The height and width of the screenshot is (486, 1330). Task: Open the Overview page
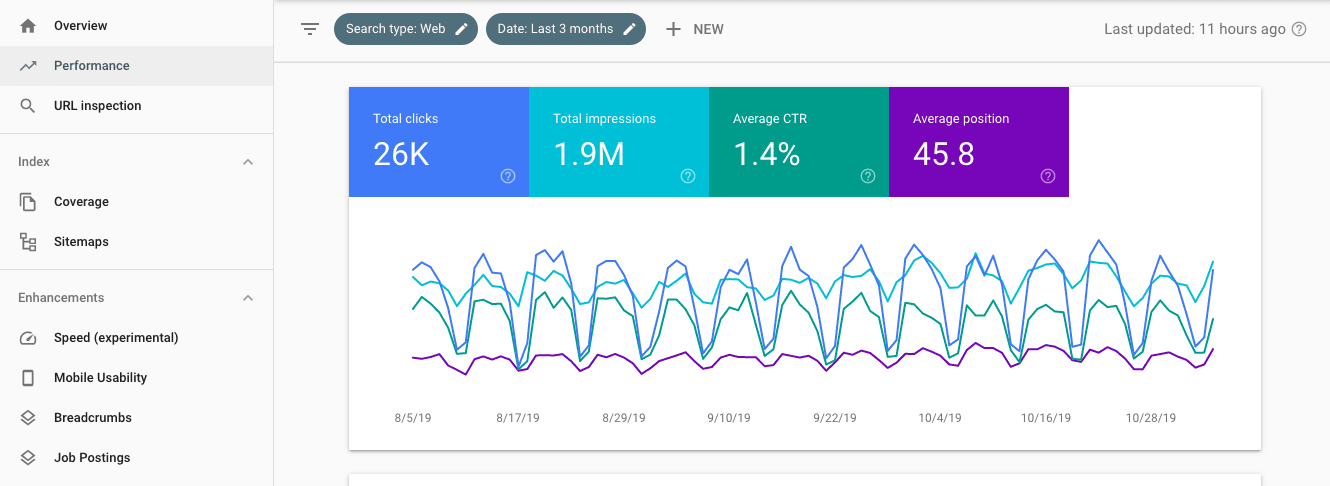pos(80,25)
